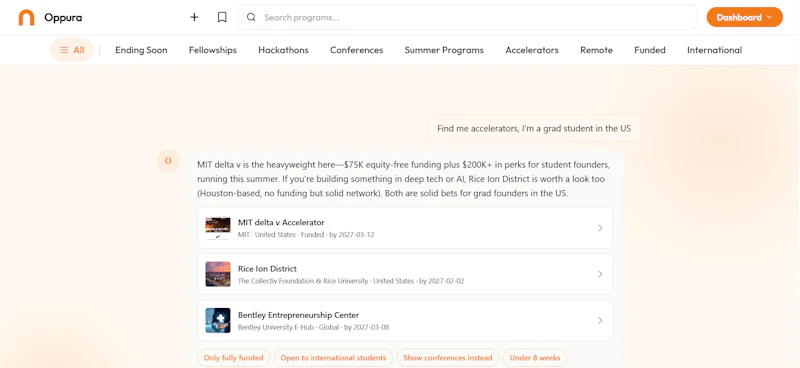Switch to Ending Soon tab

coord(141,50)
